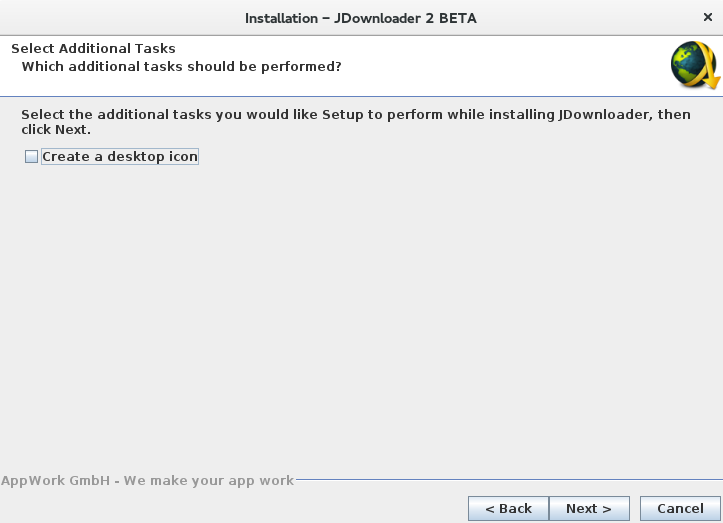Proceed to the next installer step
723x523 pixels.
click(x=588, y=508)
